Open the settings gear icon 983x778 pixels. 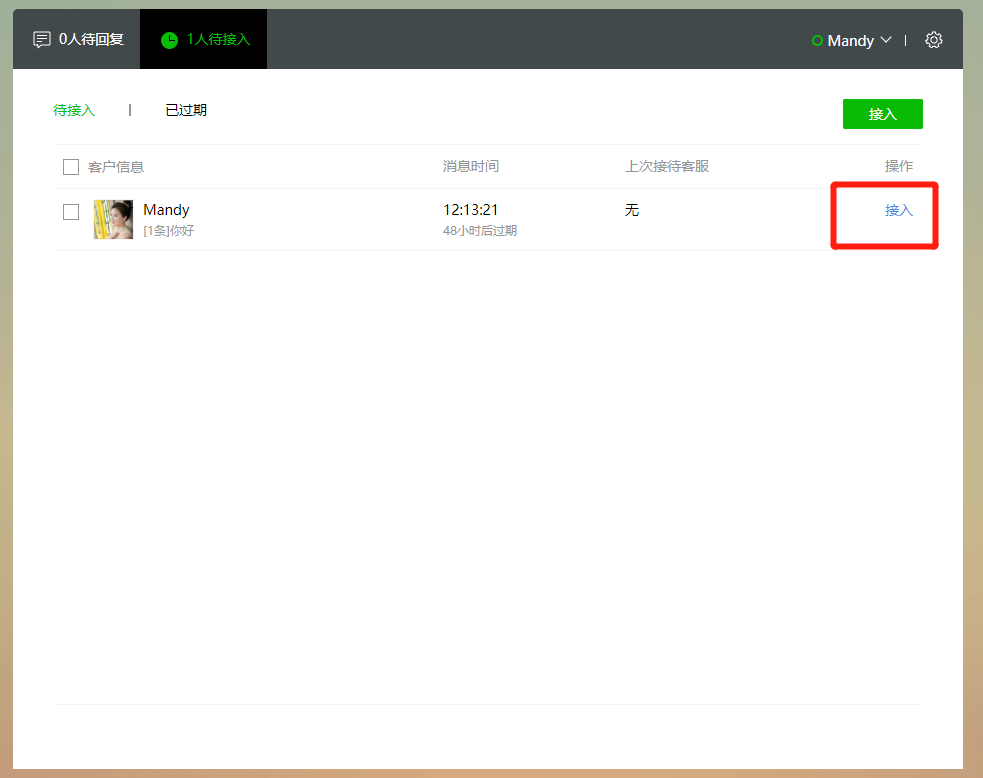(933, 40)
